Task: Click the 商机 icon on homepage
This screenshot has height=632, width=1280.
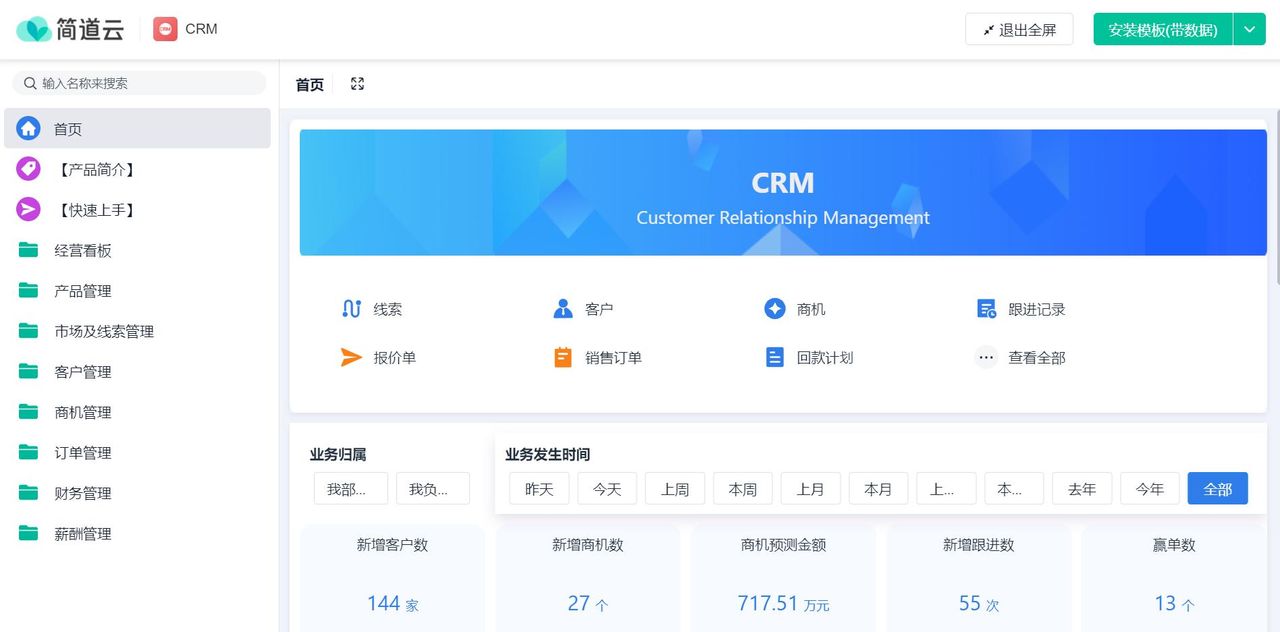Action: 774,308
